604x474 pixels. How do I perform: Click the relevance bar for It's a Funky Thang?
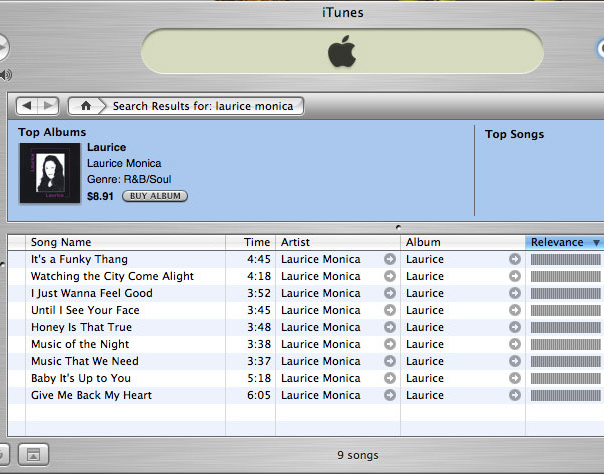565,260
